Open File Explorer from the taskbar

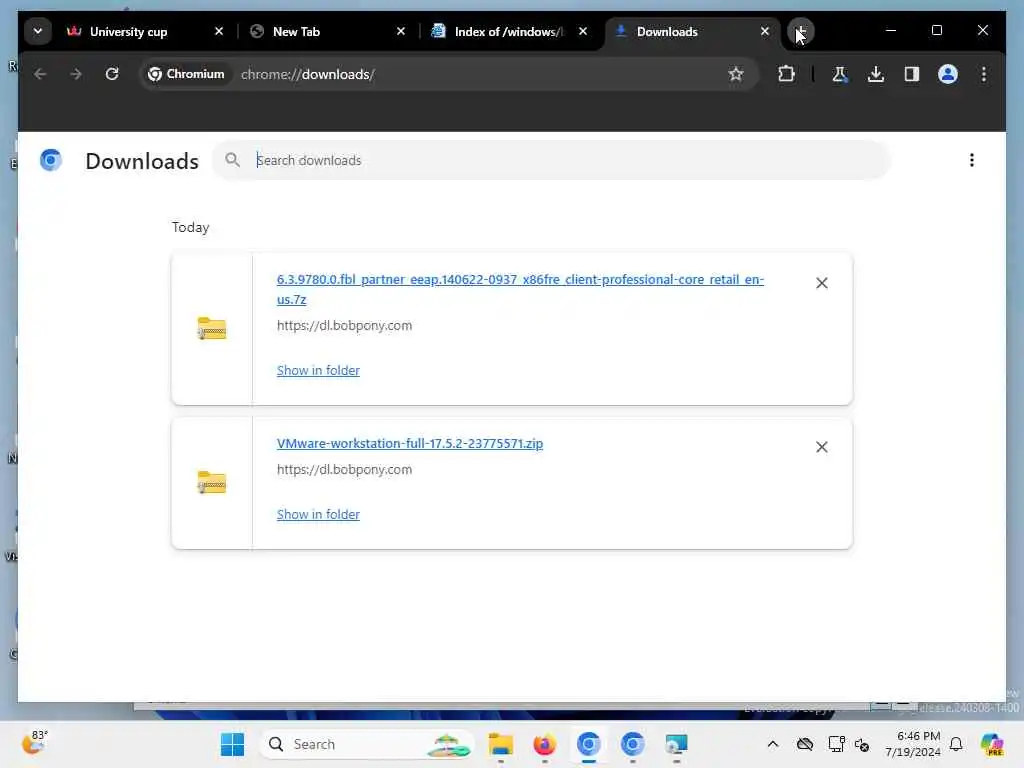pos(501,744)
